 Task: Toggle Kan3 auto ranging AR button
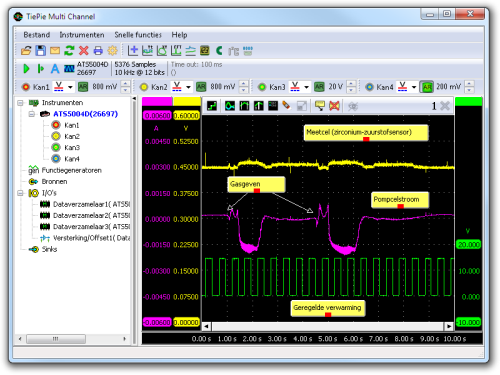coord(319,87)
